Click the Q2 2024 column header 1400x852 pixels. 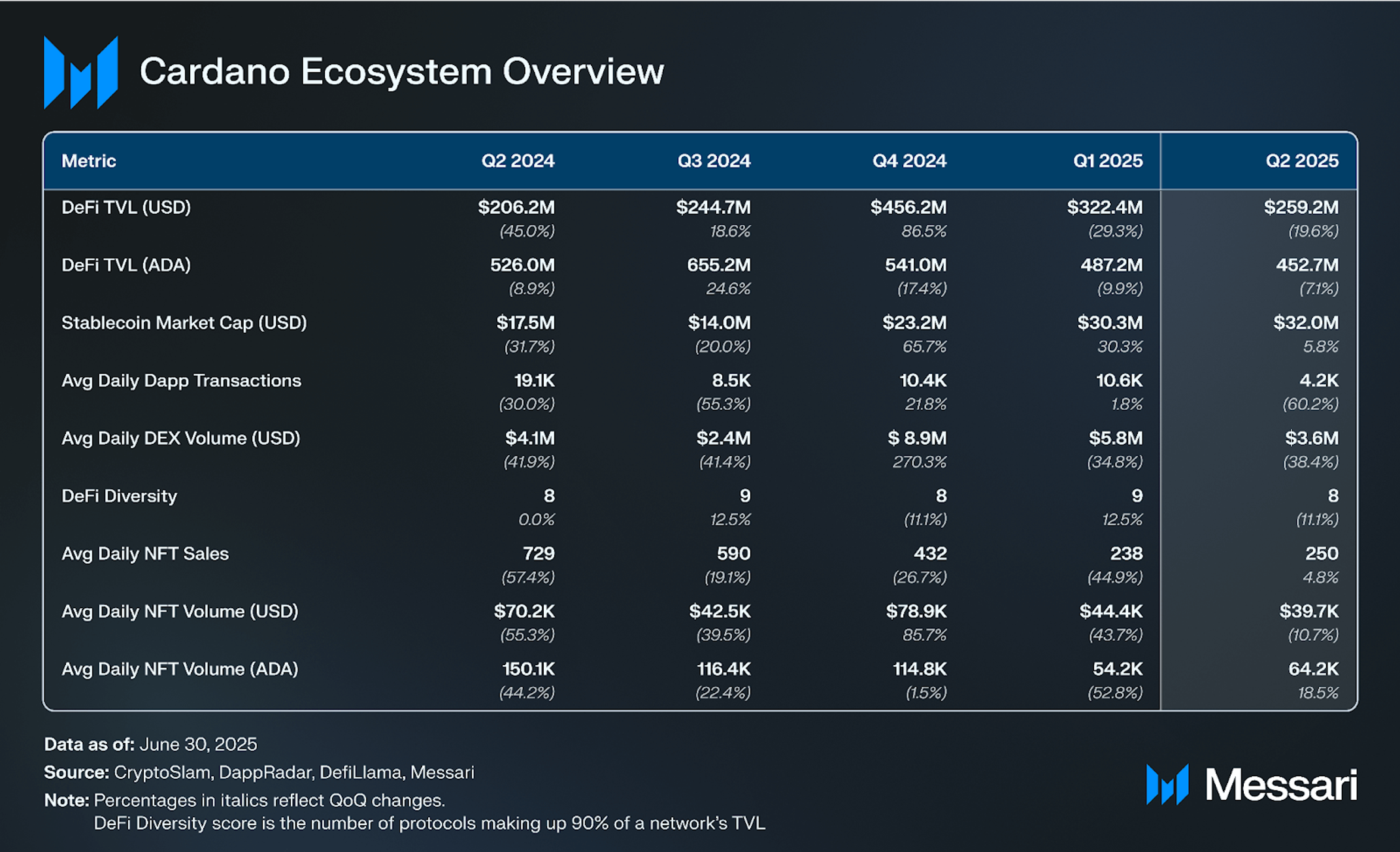point(518,161)
